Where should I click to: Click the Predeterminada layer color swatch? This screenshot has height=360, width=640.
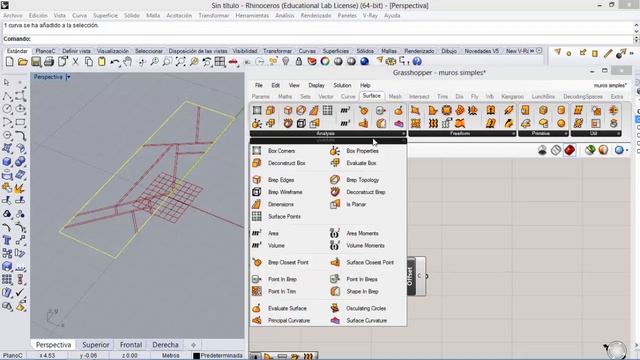click(x=196, y=356)
